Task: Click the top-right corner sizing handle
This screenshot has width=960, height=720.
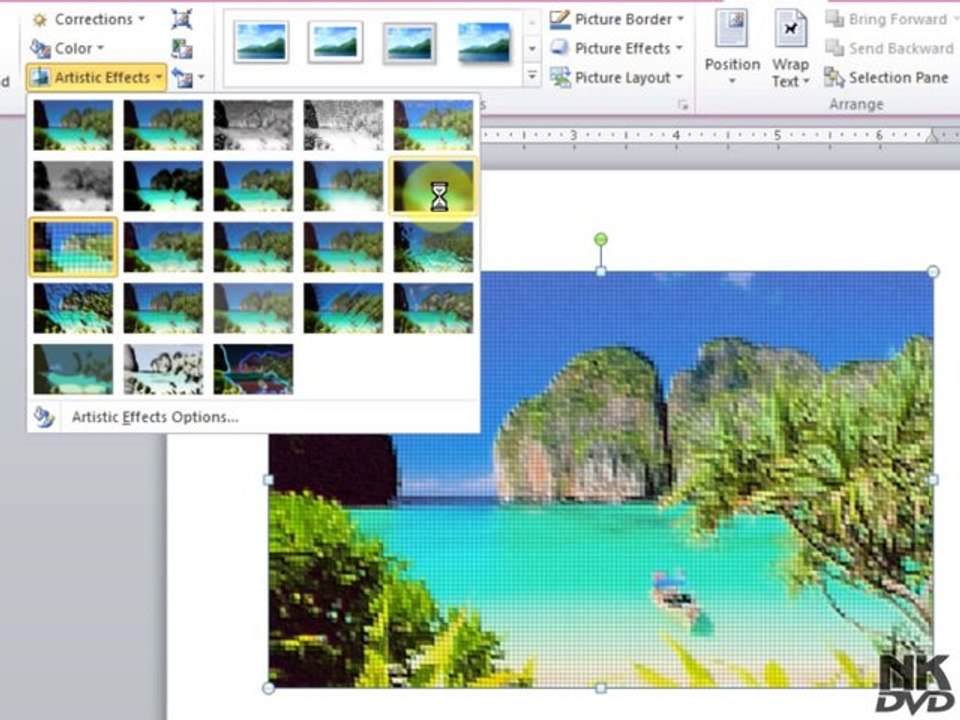Action: (932, 271)
